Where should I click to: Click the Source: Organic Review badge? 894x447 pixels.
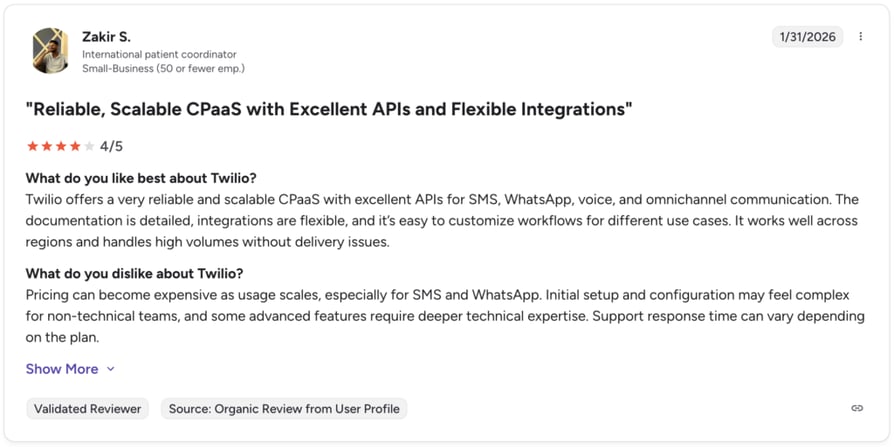284,409
